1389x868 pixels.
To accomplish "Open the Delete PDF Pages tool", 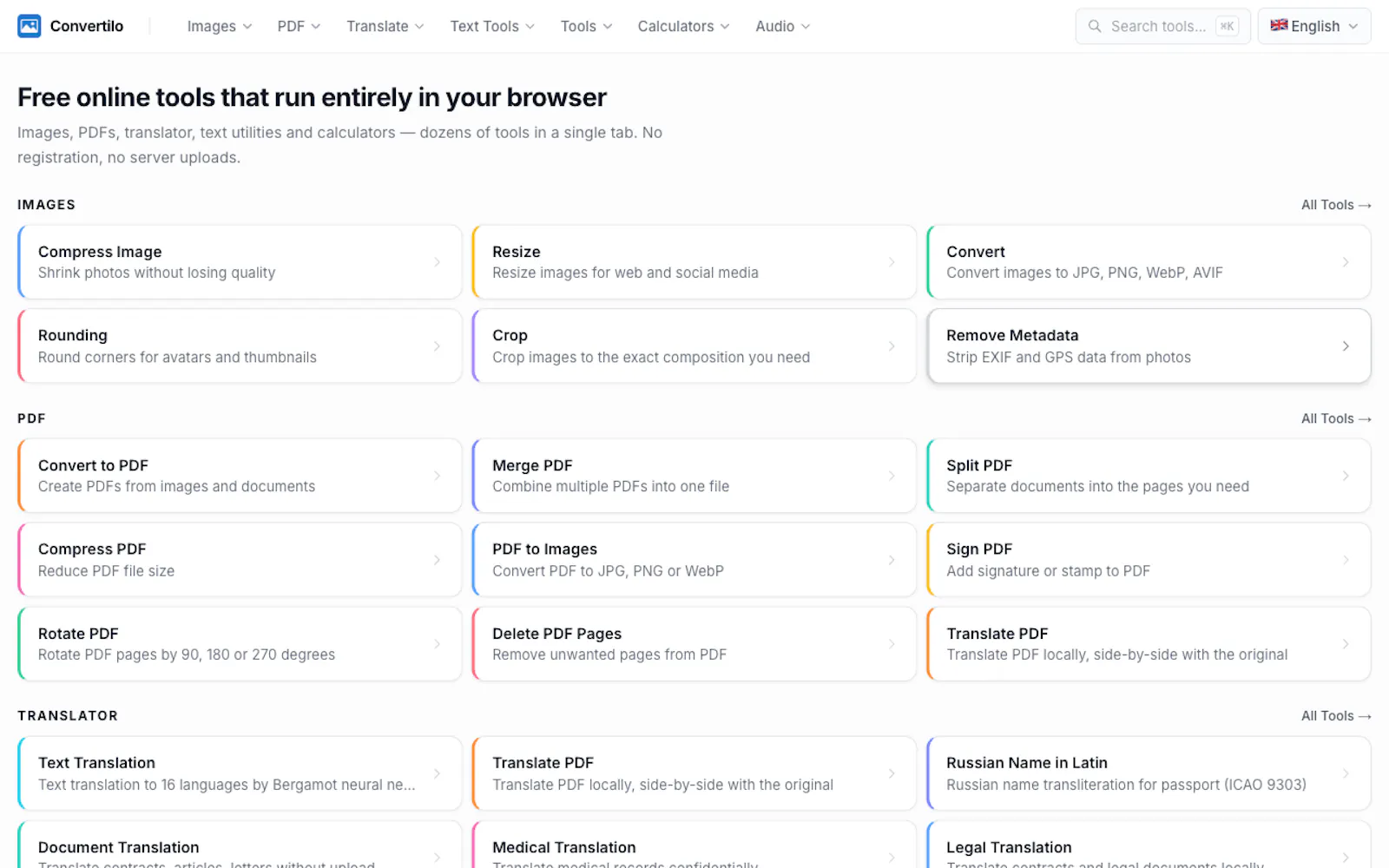I will pyautogui.click(x=694, y=644).
